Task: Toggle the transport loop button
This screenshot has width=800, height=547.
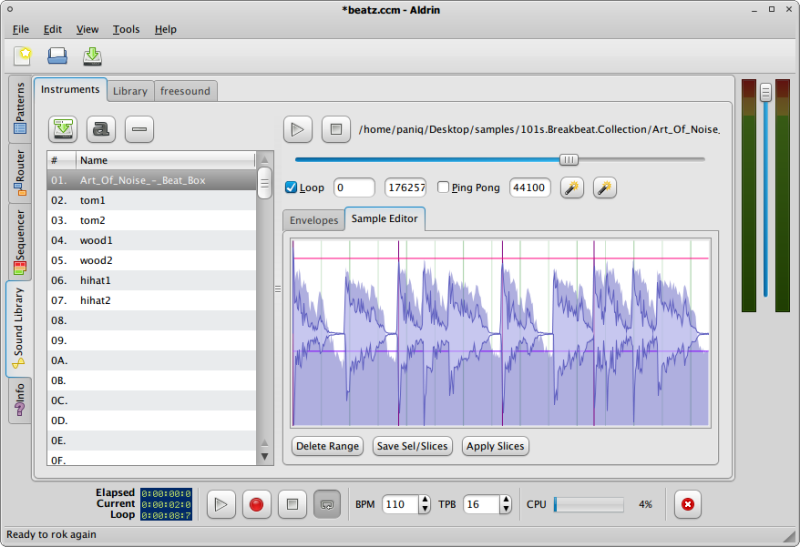Action: pyautogui.click(x=326, y=505)
